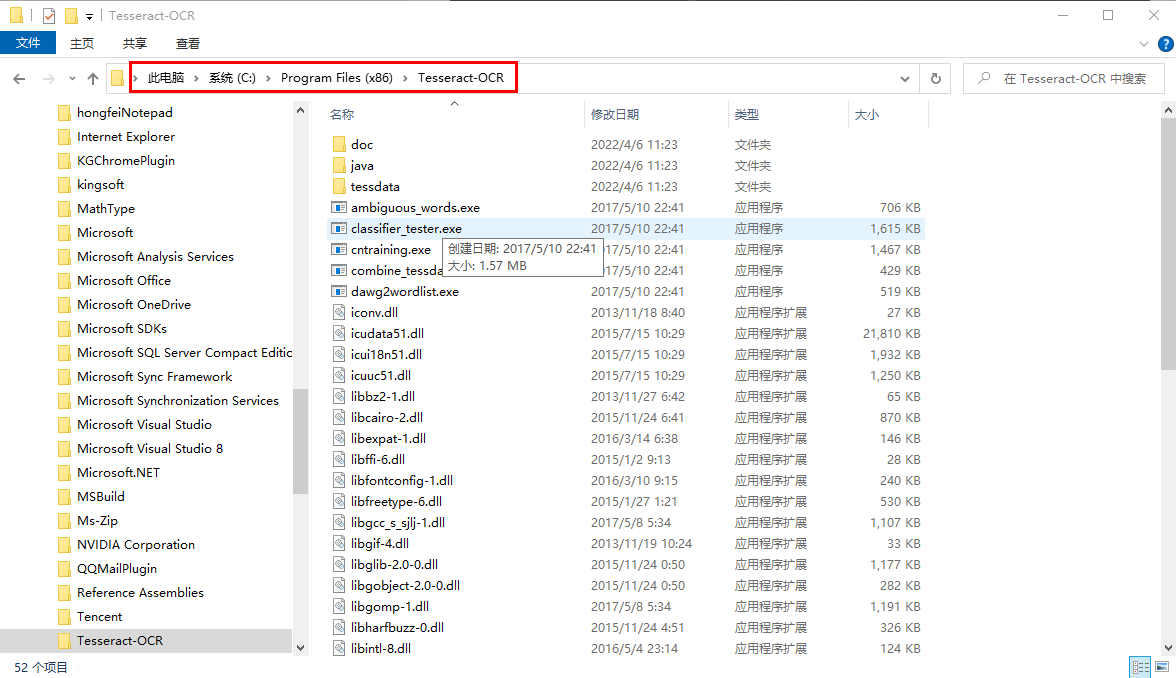This screenshot has height=678, width=1176.
Task: Open hongfeiNotepad in the folder tree
Action: tap(124, 112)
